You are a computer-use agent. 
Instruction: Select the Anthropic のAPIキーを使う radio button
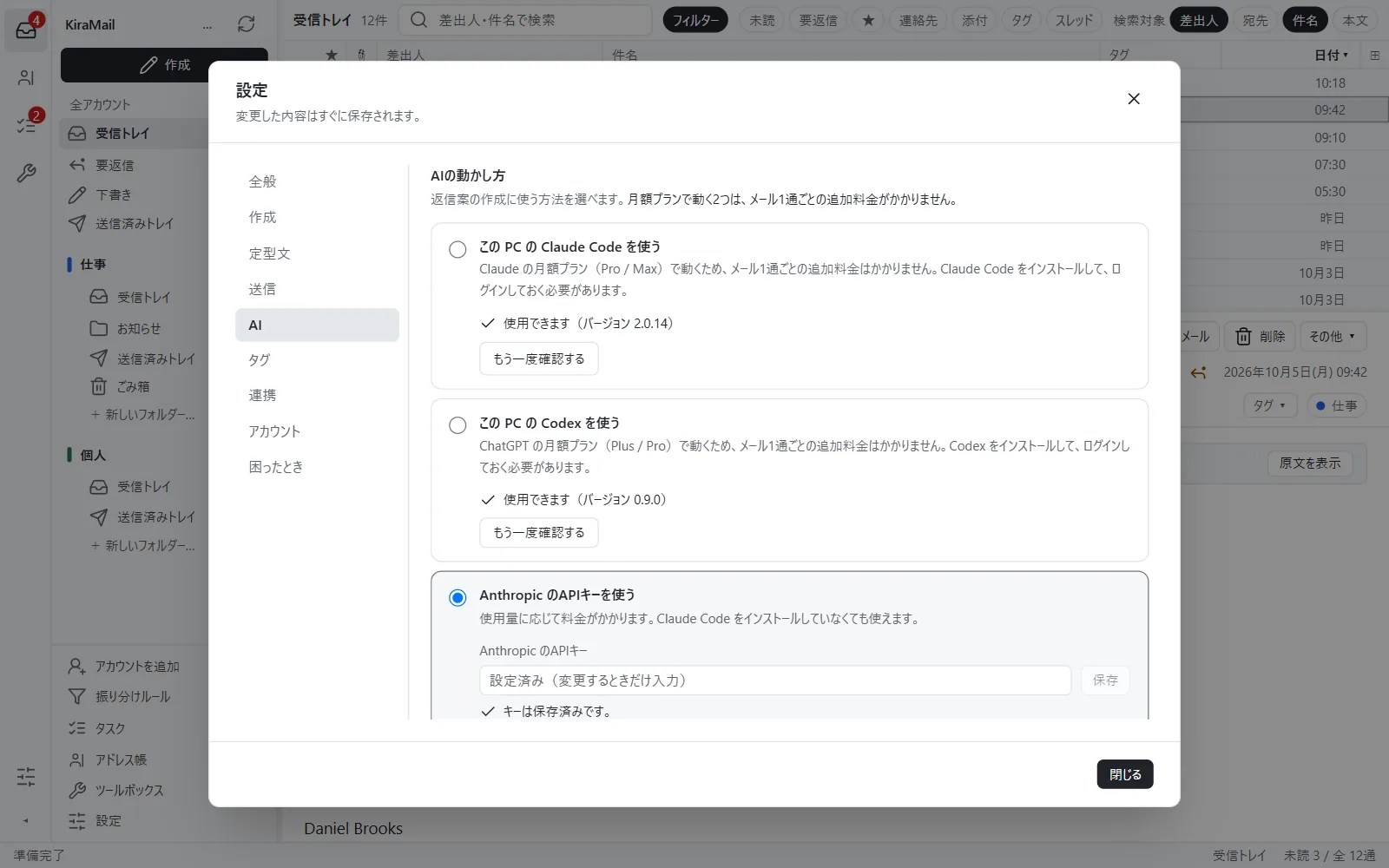click(x=458, y=598)
